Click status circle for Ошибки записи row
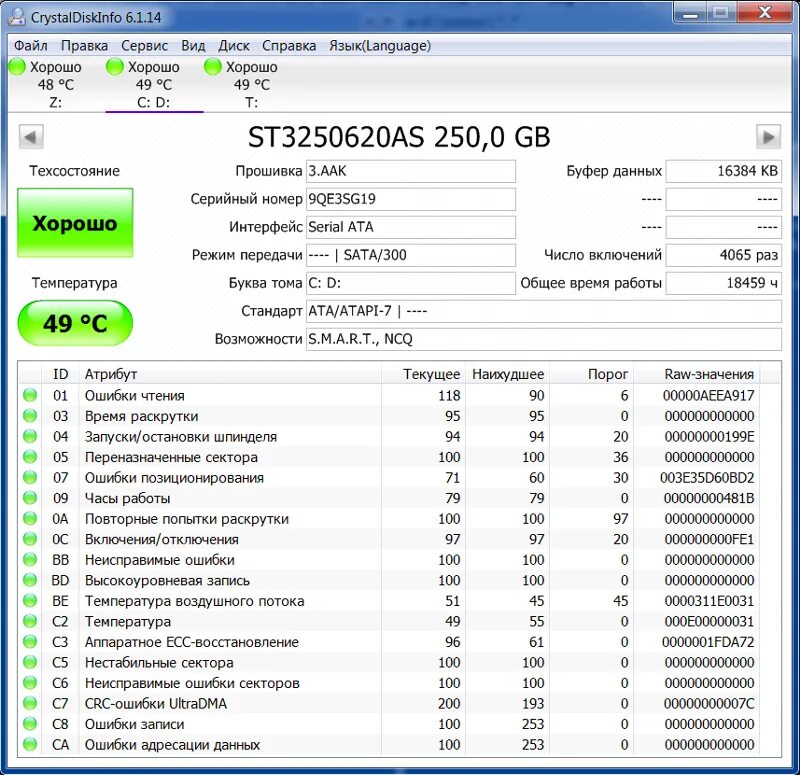This screenshot has height=775, width=800. [x=30, y=724]
